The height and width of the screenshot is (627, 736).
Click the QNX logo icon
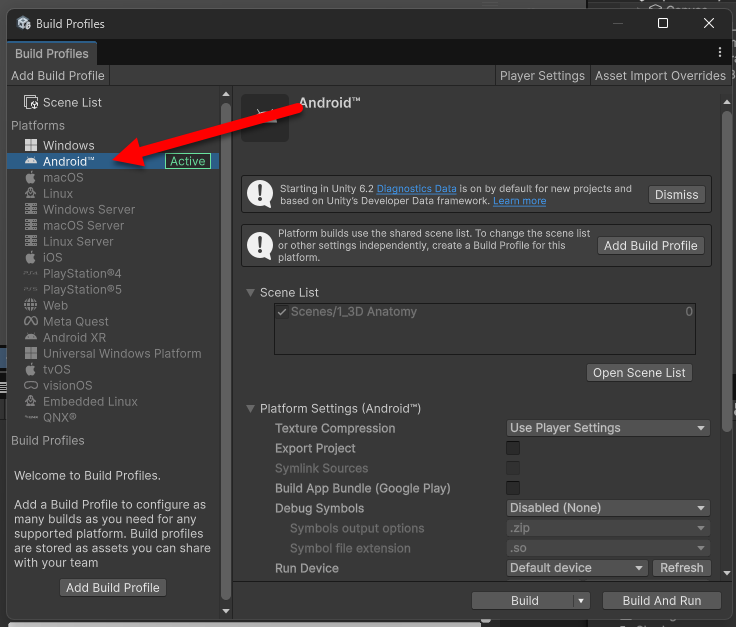pyautogui.click(x=31, y=417)
